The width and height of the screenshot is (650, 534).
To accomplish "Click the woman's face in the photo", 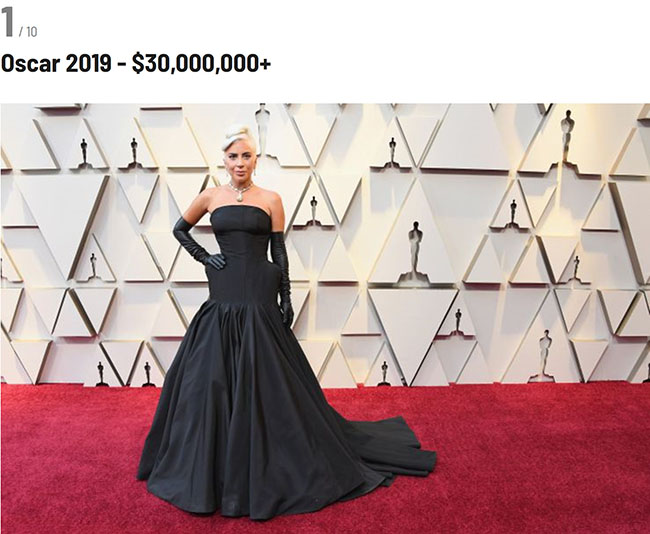I will [x=238, y=164].
